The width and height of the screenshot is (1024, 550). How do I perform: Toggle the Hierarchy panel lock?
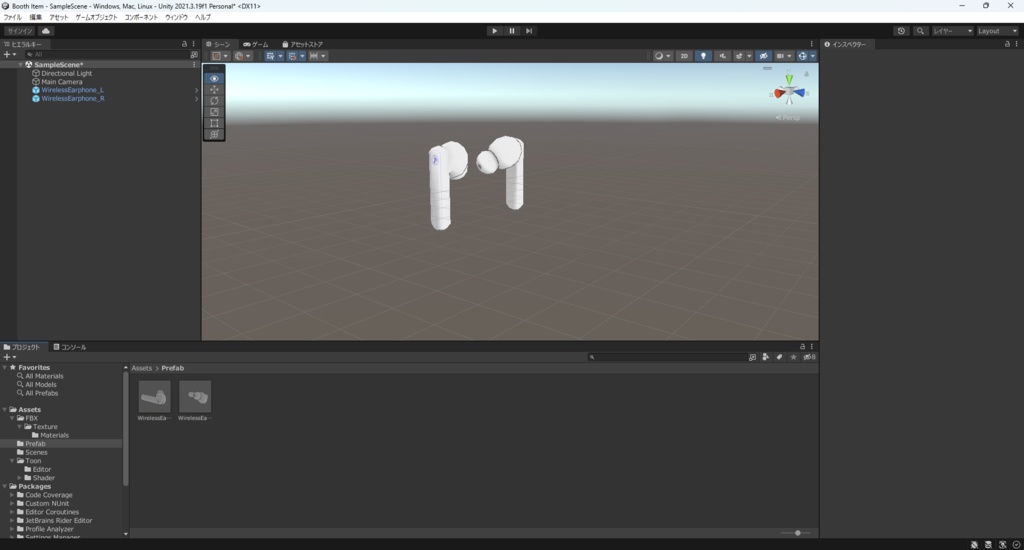pos(184,44)
